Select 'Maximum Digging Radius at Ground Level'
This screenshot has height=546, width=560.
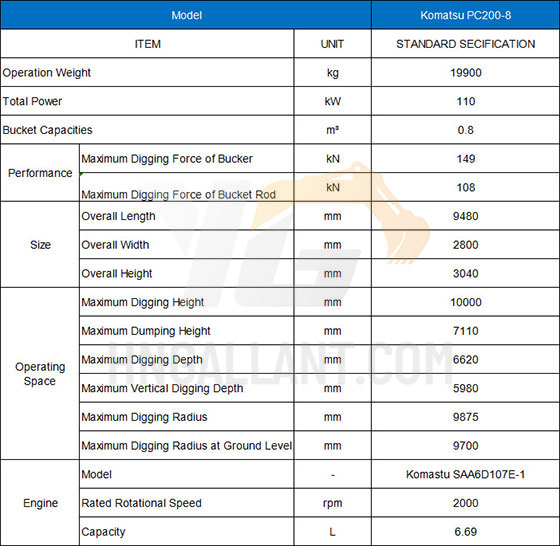(x=186, y=446)
